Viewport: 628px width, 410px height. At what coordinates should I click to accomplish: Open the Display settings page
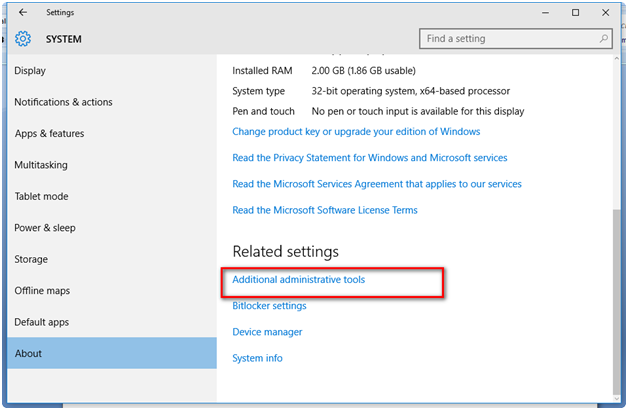click(30, 71)
